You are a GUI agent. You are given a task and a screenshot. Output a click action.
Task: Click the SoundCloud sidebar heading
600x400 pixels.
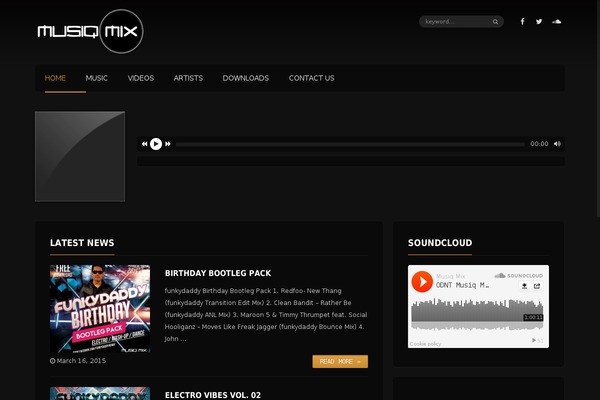pyautogui.click(x=440, y=243)
